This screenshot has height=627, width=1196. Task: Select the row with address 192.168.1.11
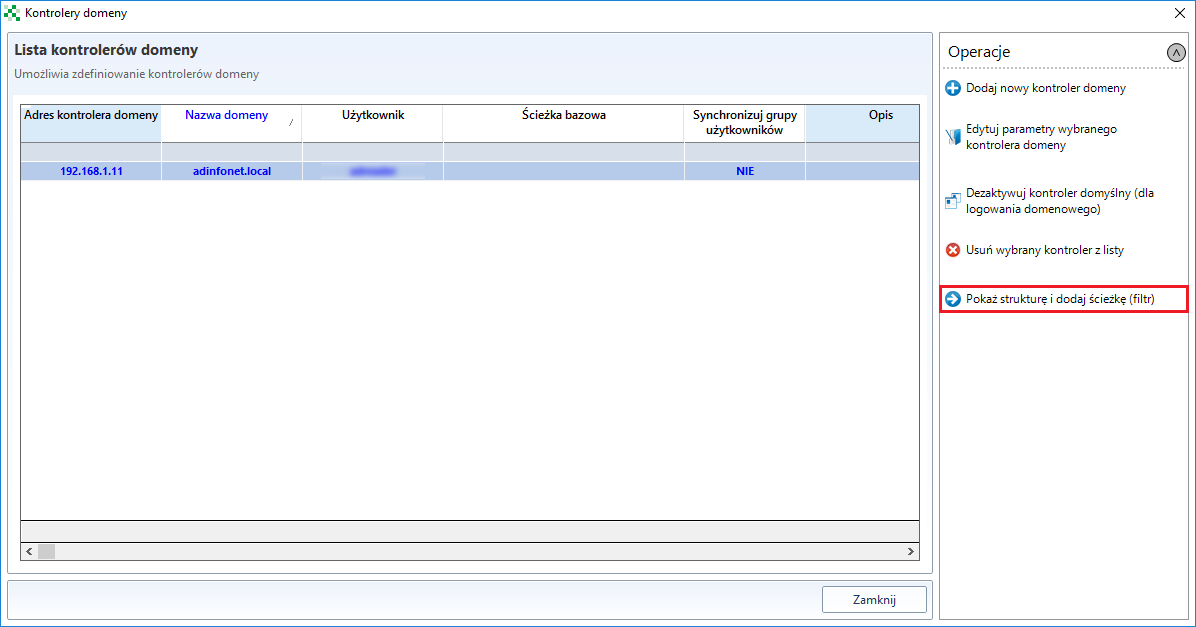point(91,171)
